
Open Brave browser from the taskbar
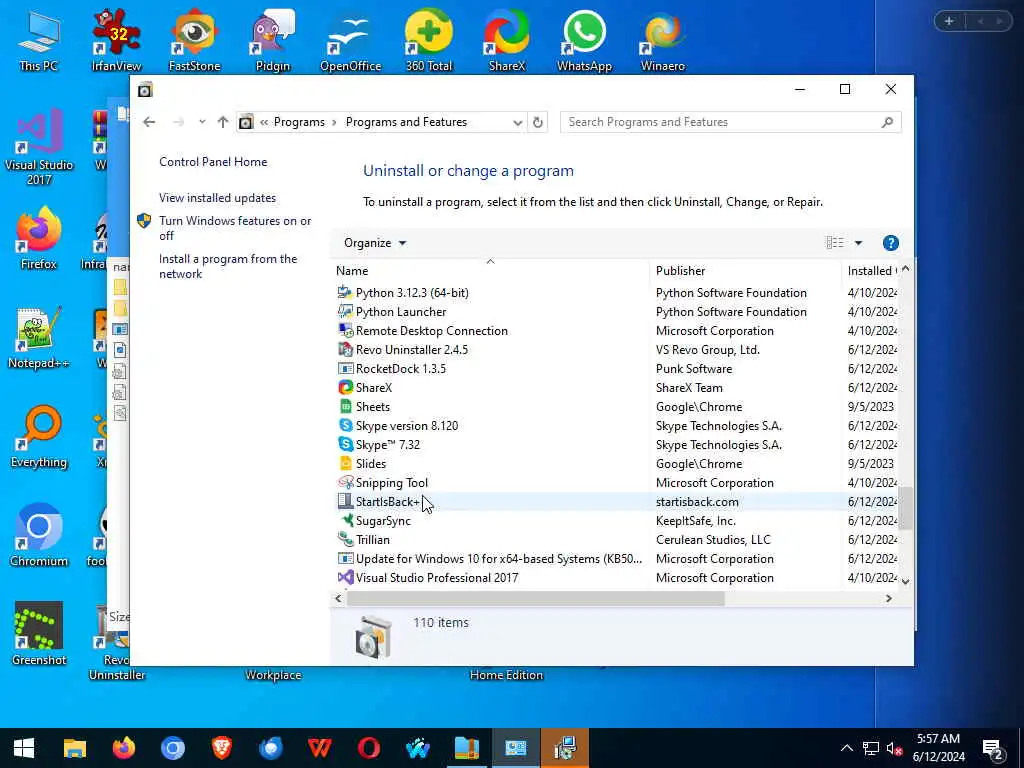pos(221,748)
